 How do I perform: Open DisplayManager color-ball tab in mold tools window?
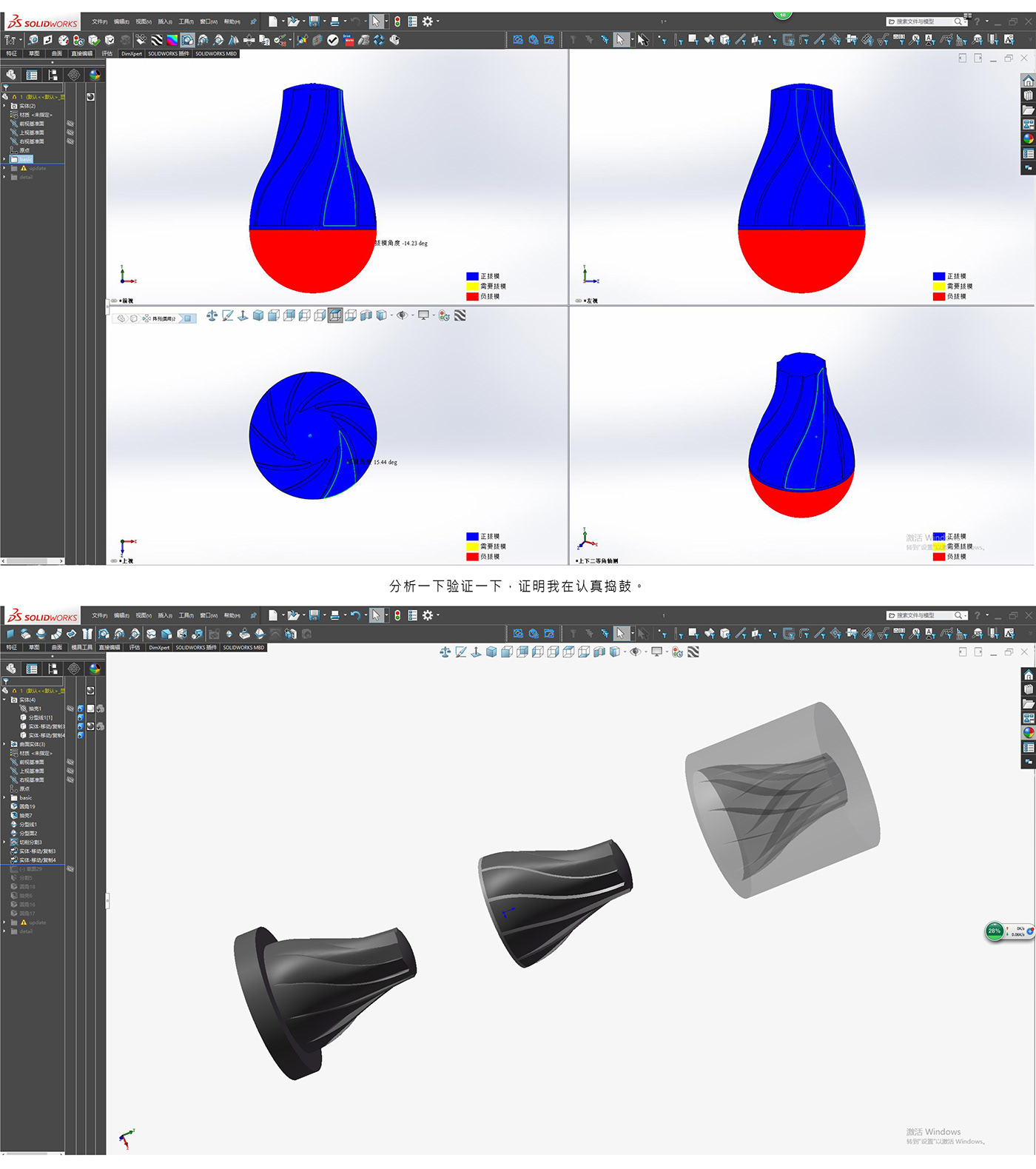click(94, 669)
